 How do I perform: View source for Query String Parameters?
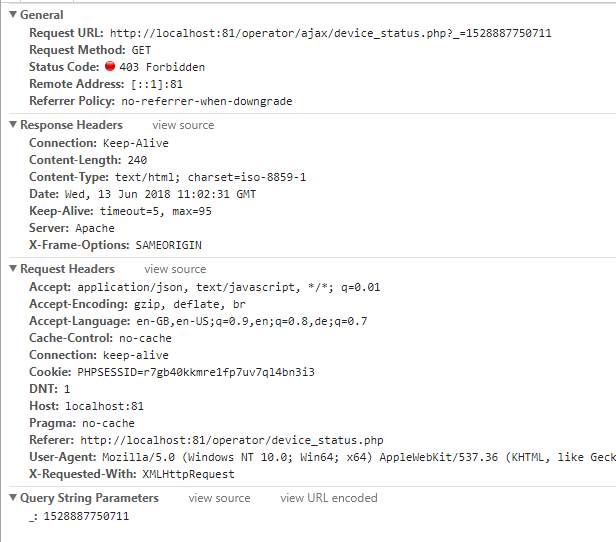tap(219, 498)
